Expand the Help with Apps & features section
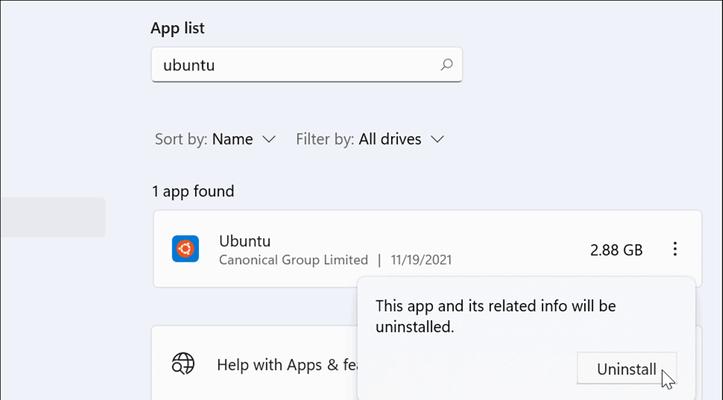Screen dimensions: 723x400 click(255, 364)
